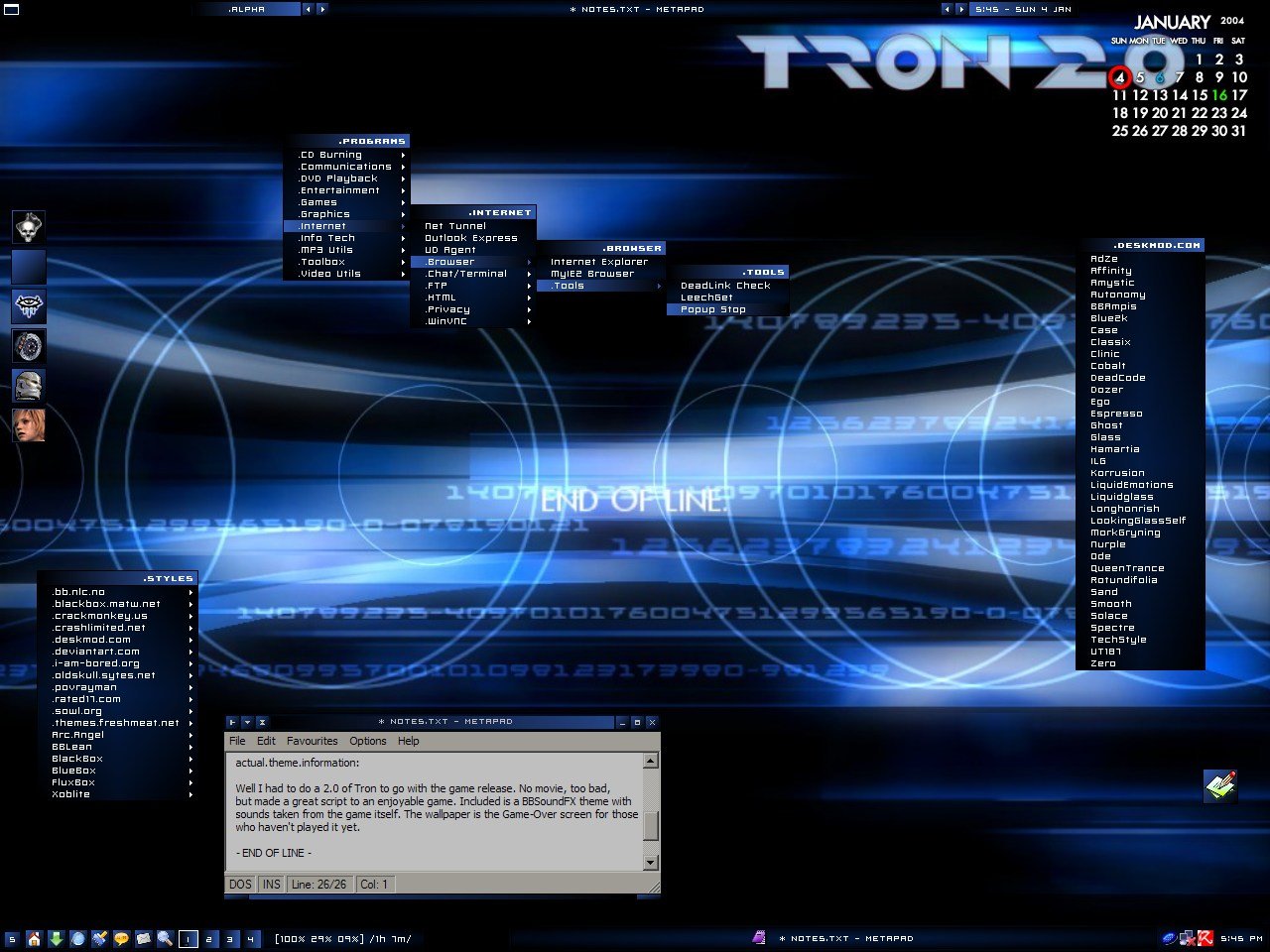Apply the TechStyle style

1140,640
